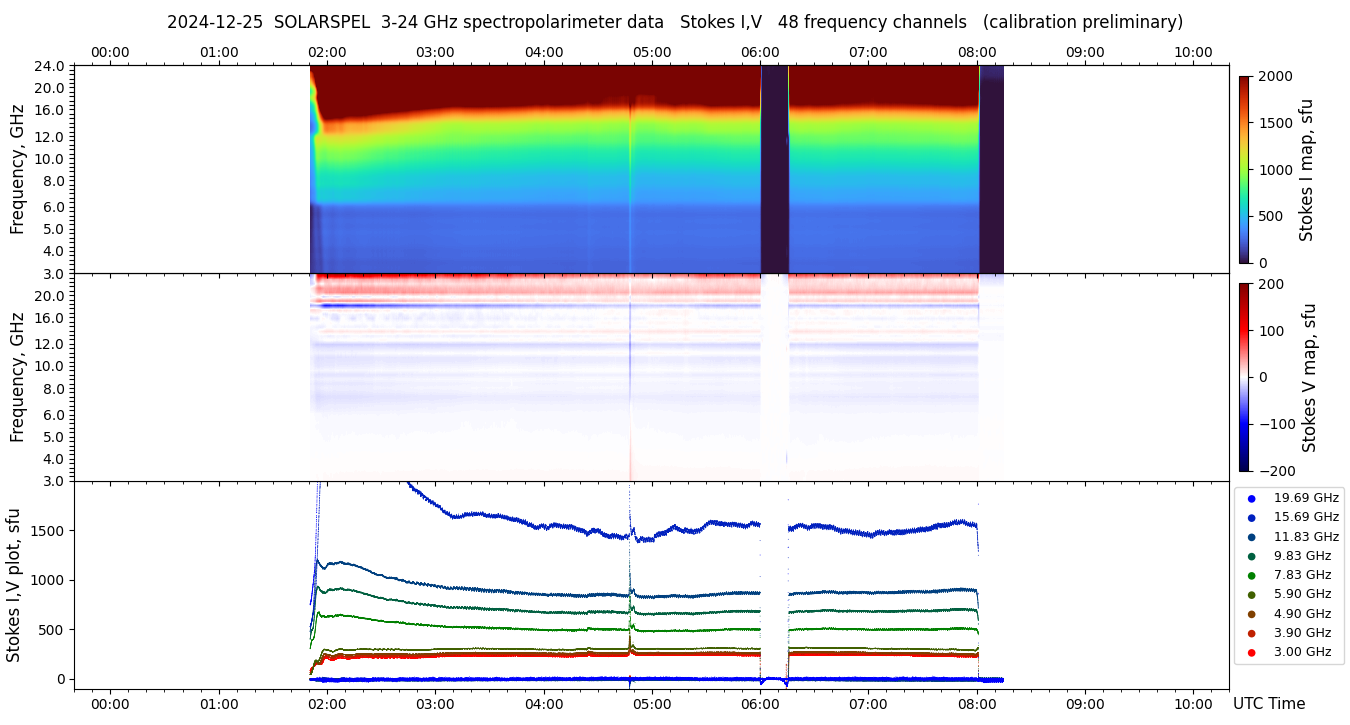The width and height of the screenshot is (1350, 725).
Task: Select the 3.00 GHz red legend marker
Action: (1251, 652)
